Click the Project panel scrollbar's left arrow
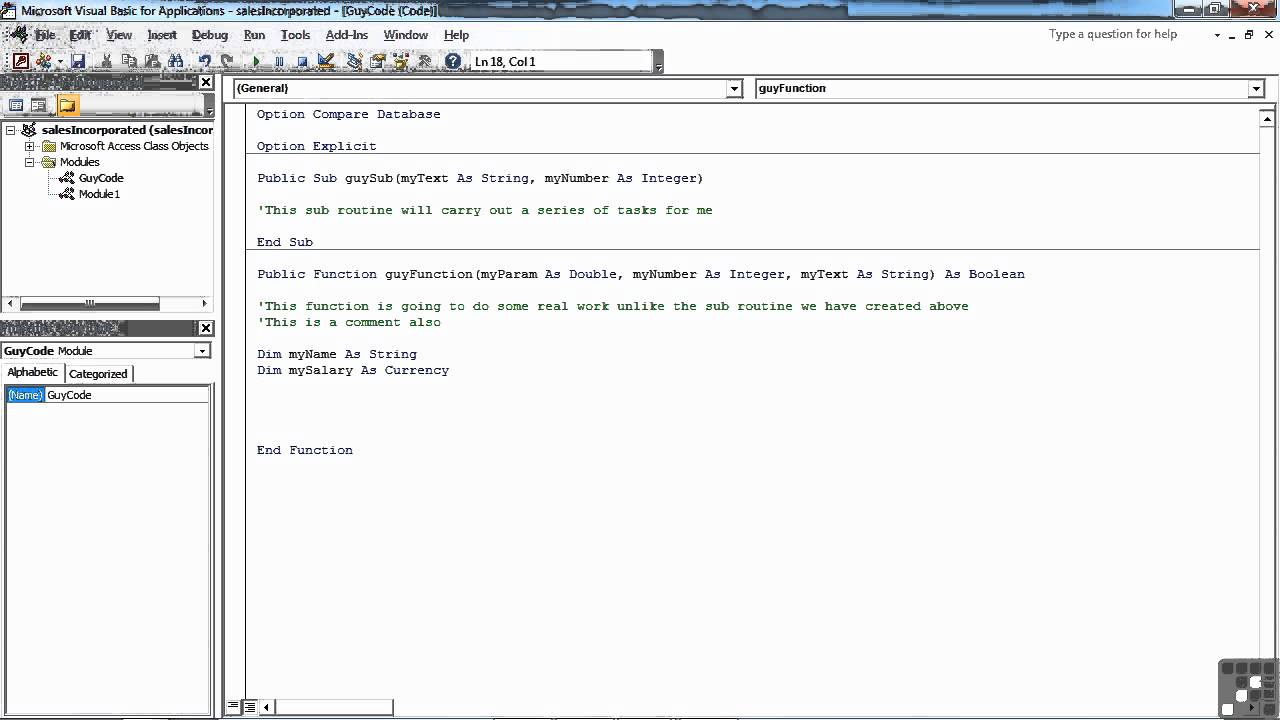1280x720 pixels. (x=11, y=303)
